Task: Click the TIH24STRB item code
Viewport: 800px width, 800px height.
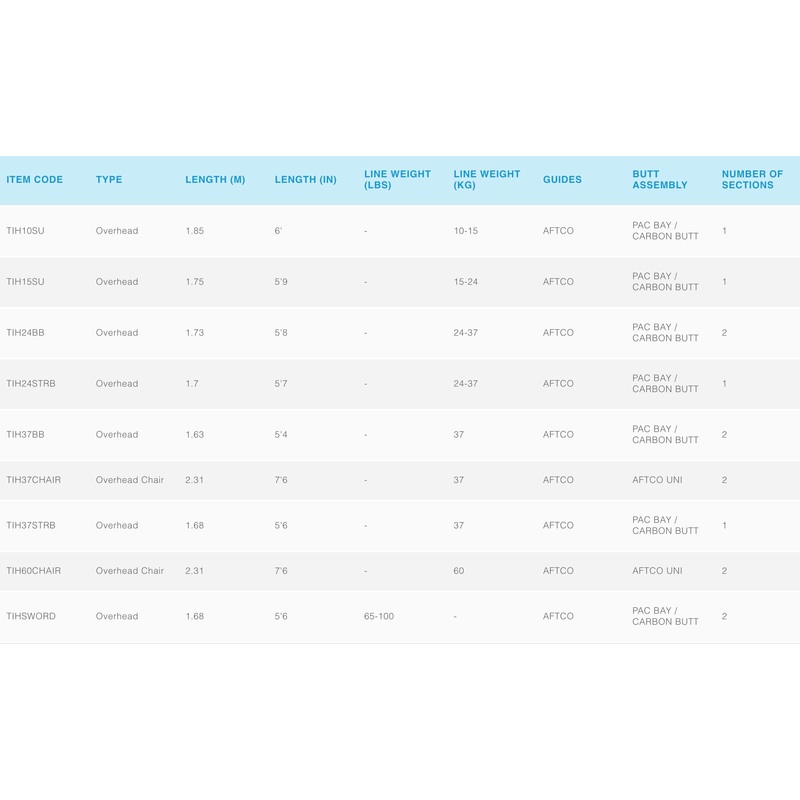Action: [x=31, y=384]
